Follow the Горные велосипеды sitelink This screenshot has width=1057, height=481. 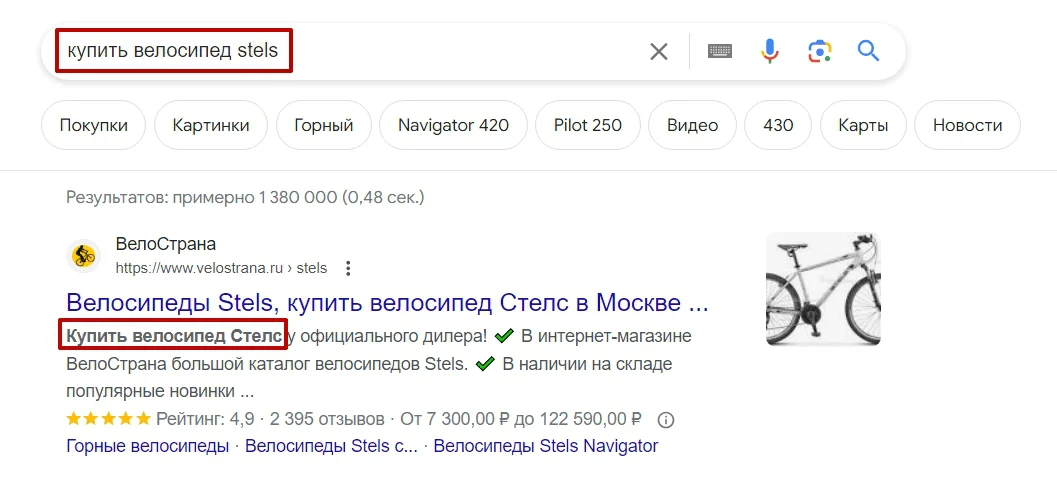pyautogui.click(x=147, y=446)
